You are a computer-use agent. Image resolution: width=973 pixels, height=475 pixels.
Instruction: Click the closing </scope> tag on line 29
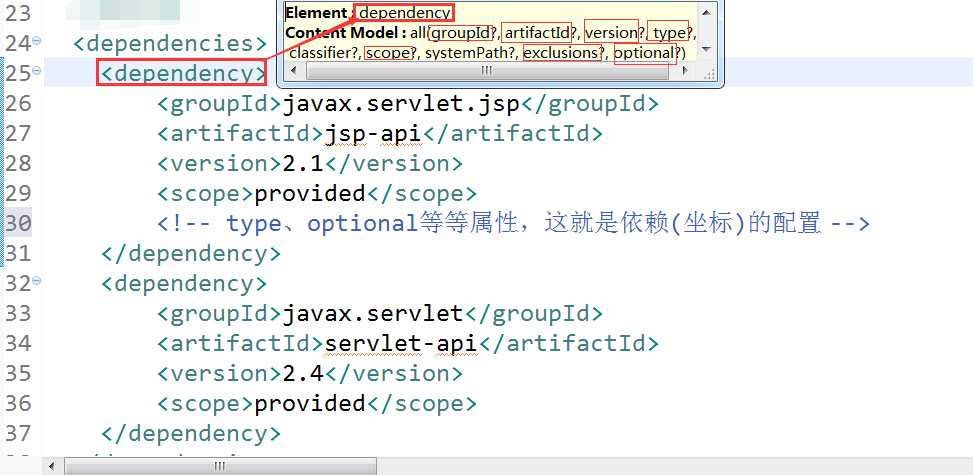pyautogui.click(x=422, y=194)
